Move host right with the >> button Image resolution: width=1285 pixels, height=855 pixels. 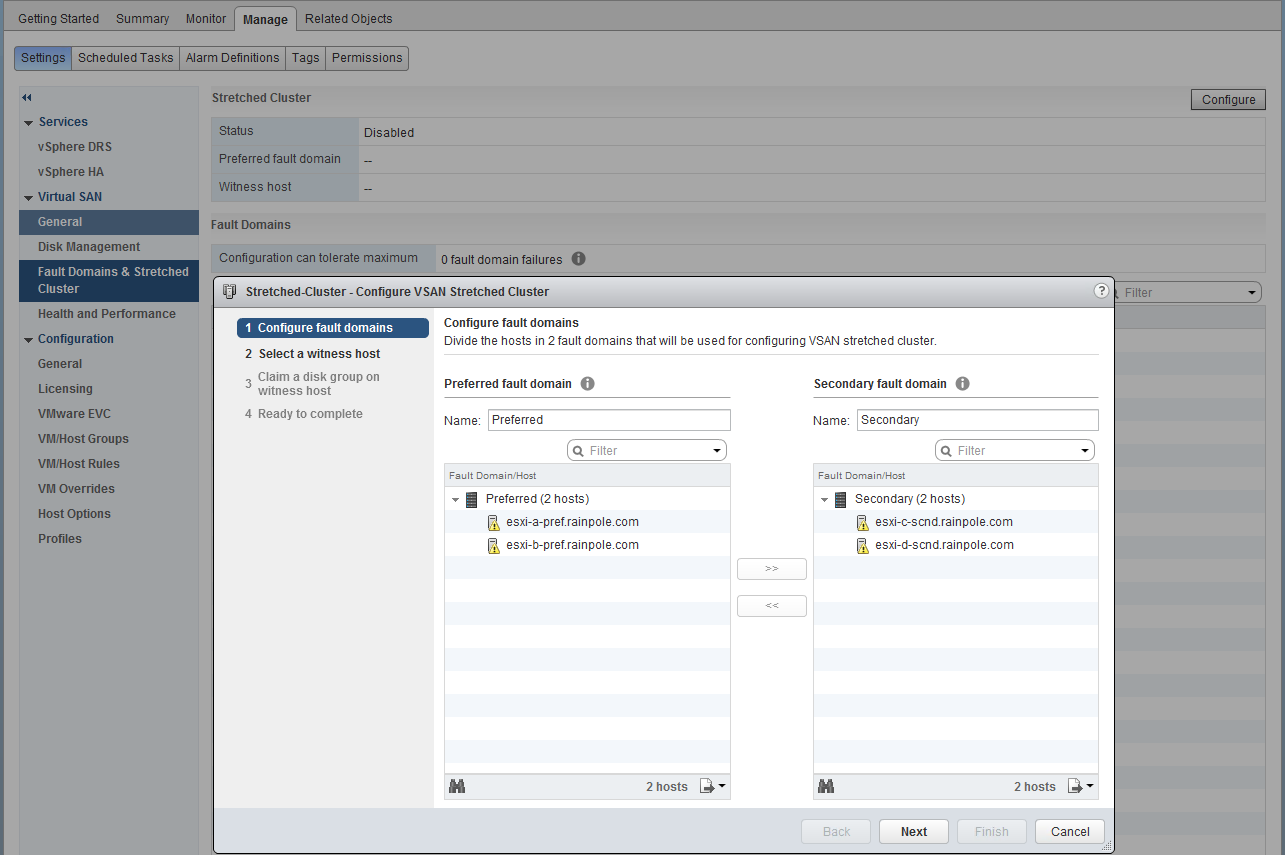[x=771, y=568]
